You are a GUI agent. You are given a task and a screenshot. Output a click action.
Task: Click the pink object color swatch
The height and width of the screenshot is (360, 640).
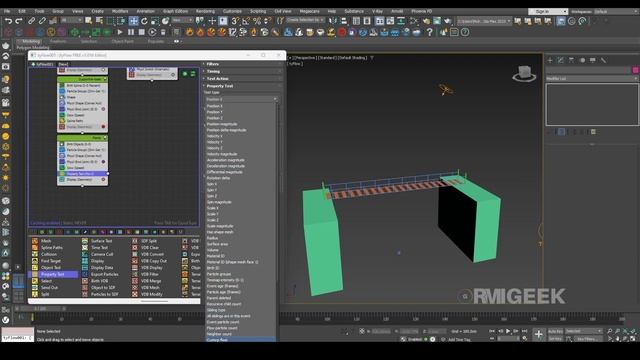click(x=635, y=70)
